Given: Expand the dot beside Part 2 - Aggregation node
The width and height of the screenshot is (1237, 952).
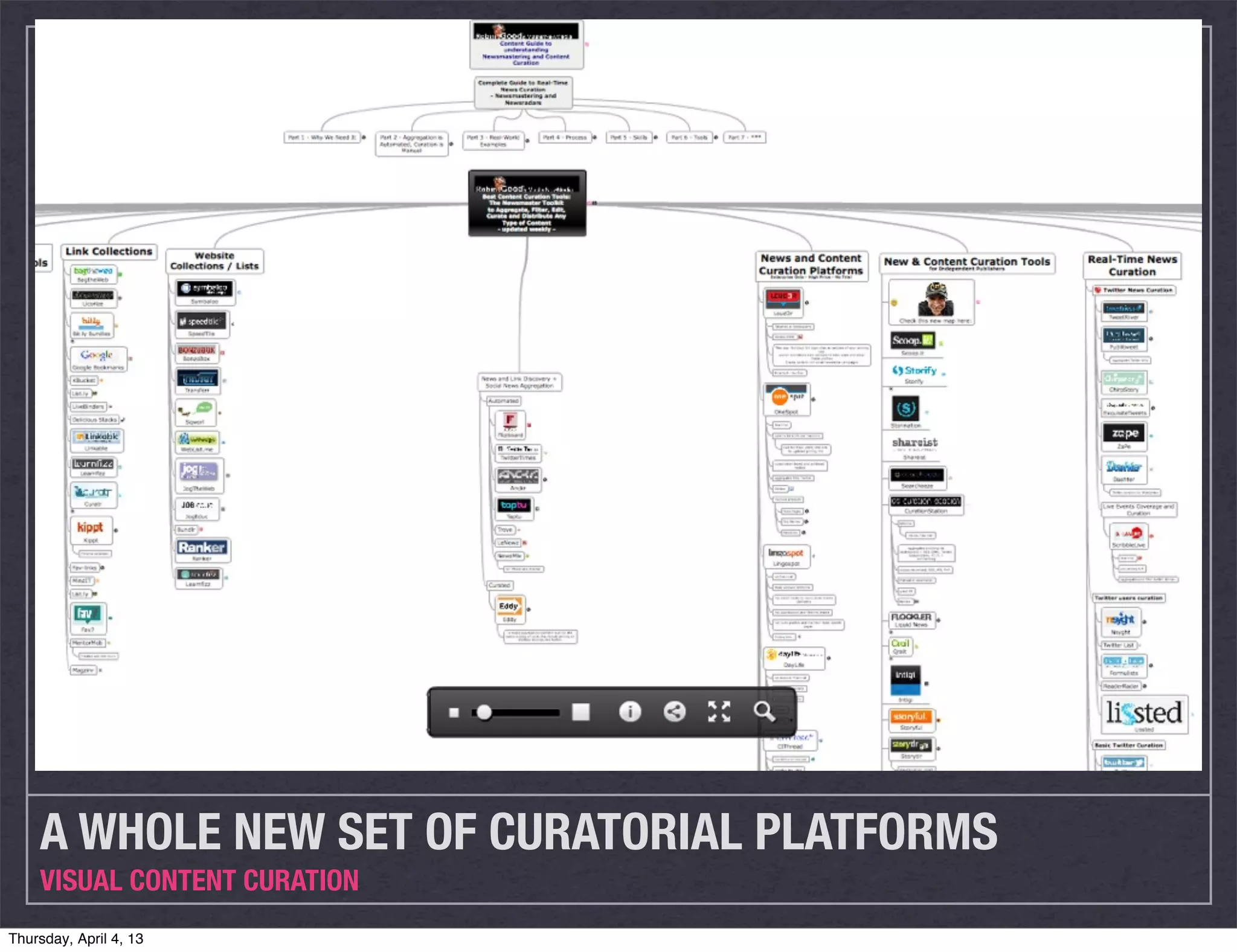Looking at the screenshot, I should [451, 144].
